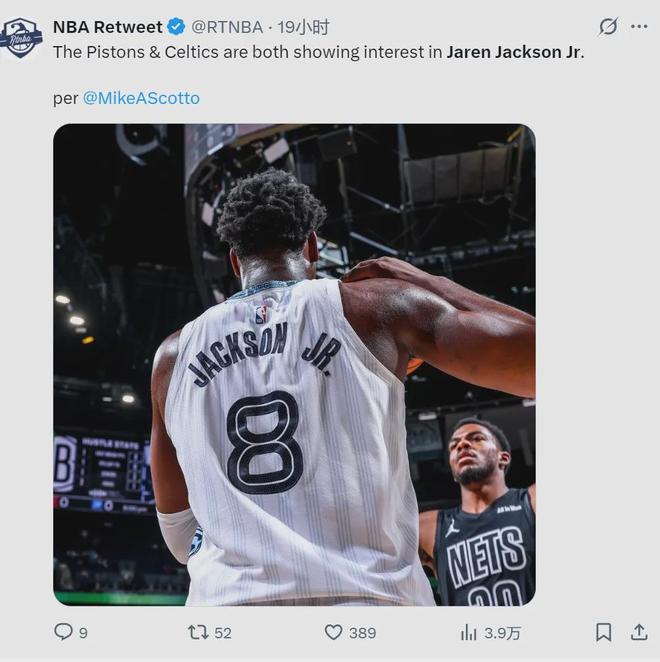Click the blue verified badge
Viewport: 660px width, 662px height.
[x=176, y=27]
